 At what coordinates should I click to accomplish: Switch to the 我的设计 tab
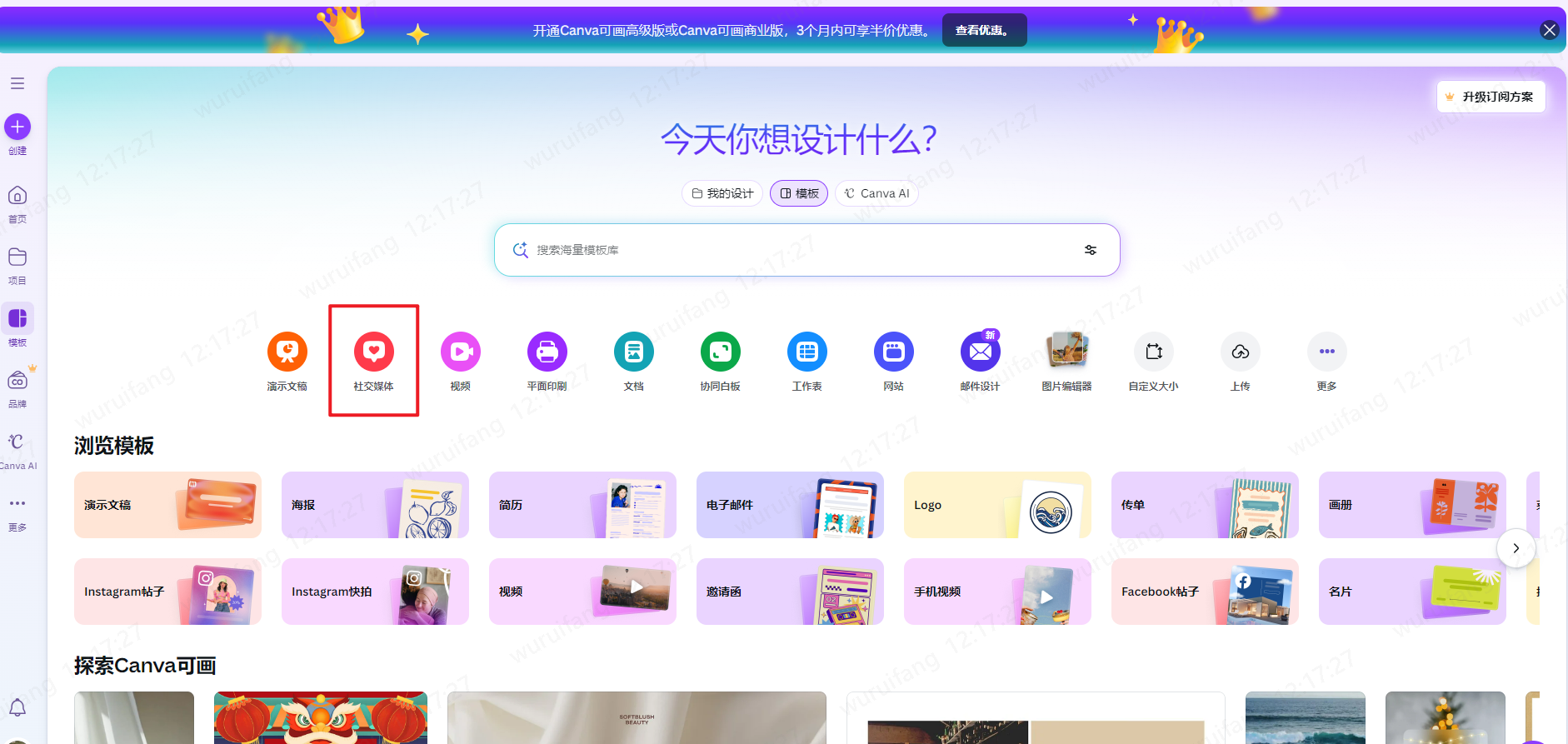722,193
